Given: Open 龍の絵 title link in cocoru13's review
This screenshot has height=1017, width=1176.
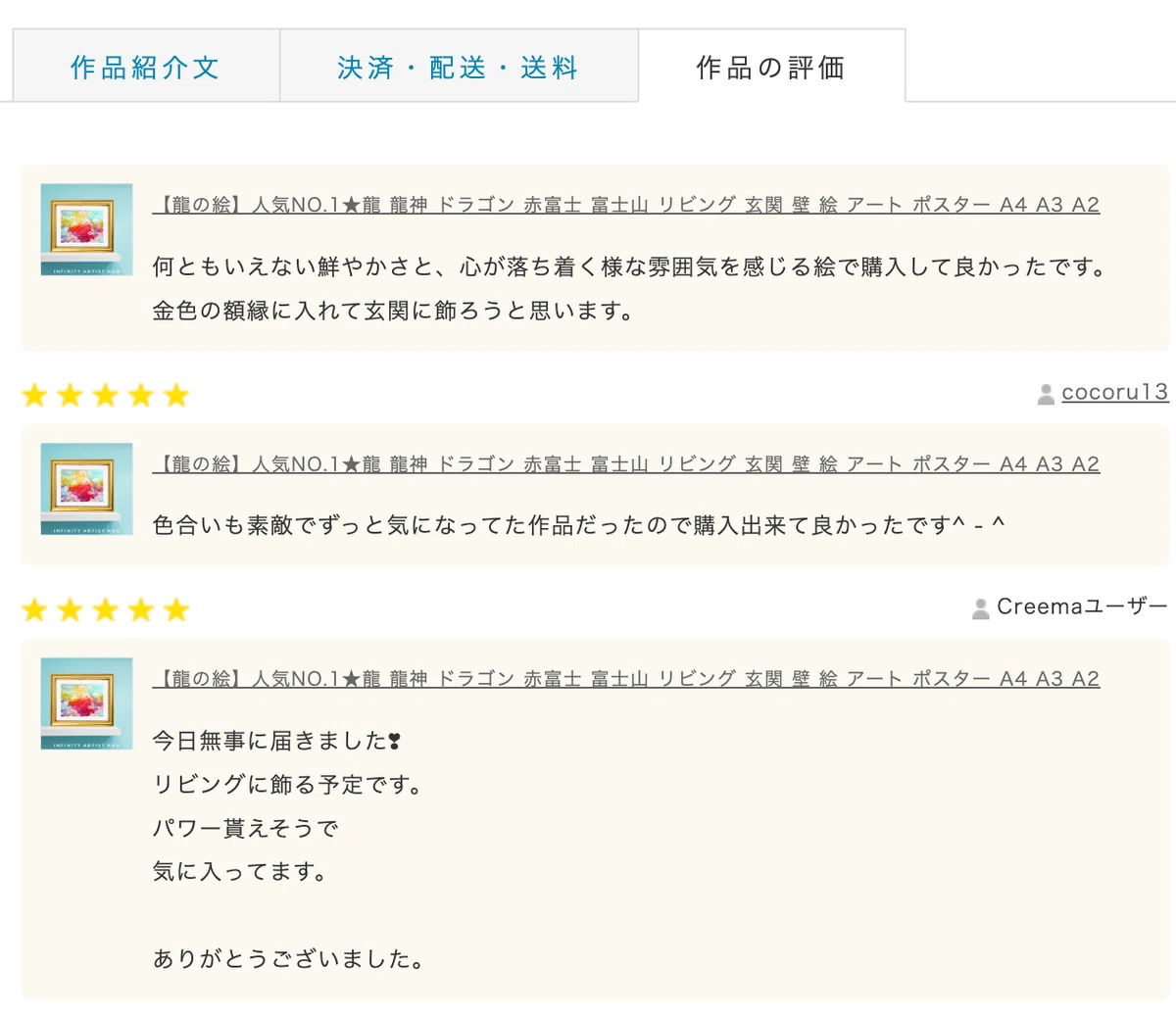Looking at the screenshot, I should [626, 463].
